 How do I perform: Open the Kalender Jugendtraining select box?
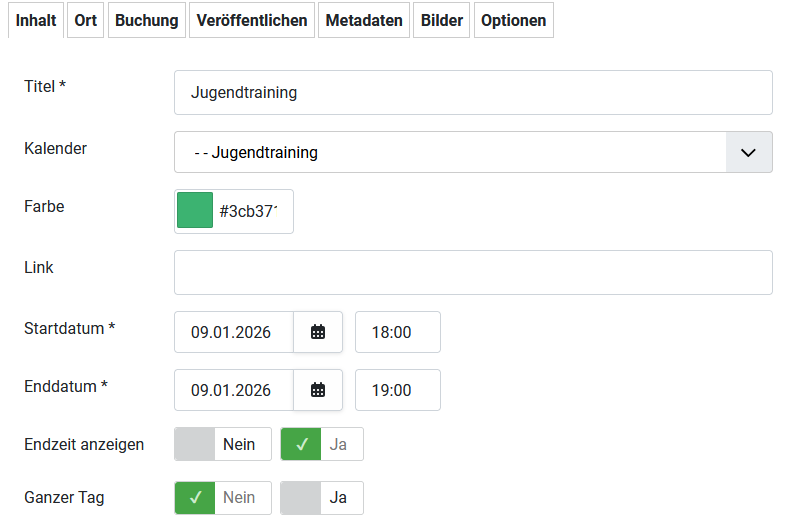[450, 152]
